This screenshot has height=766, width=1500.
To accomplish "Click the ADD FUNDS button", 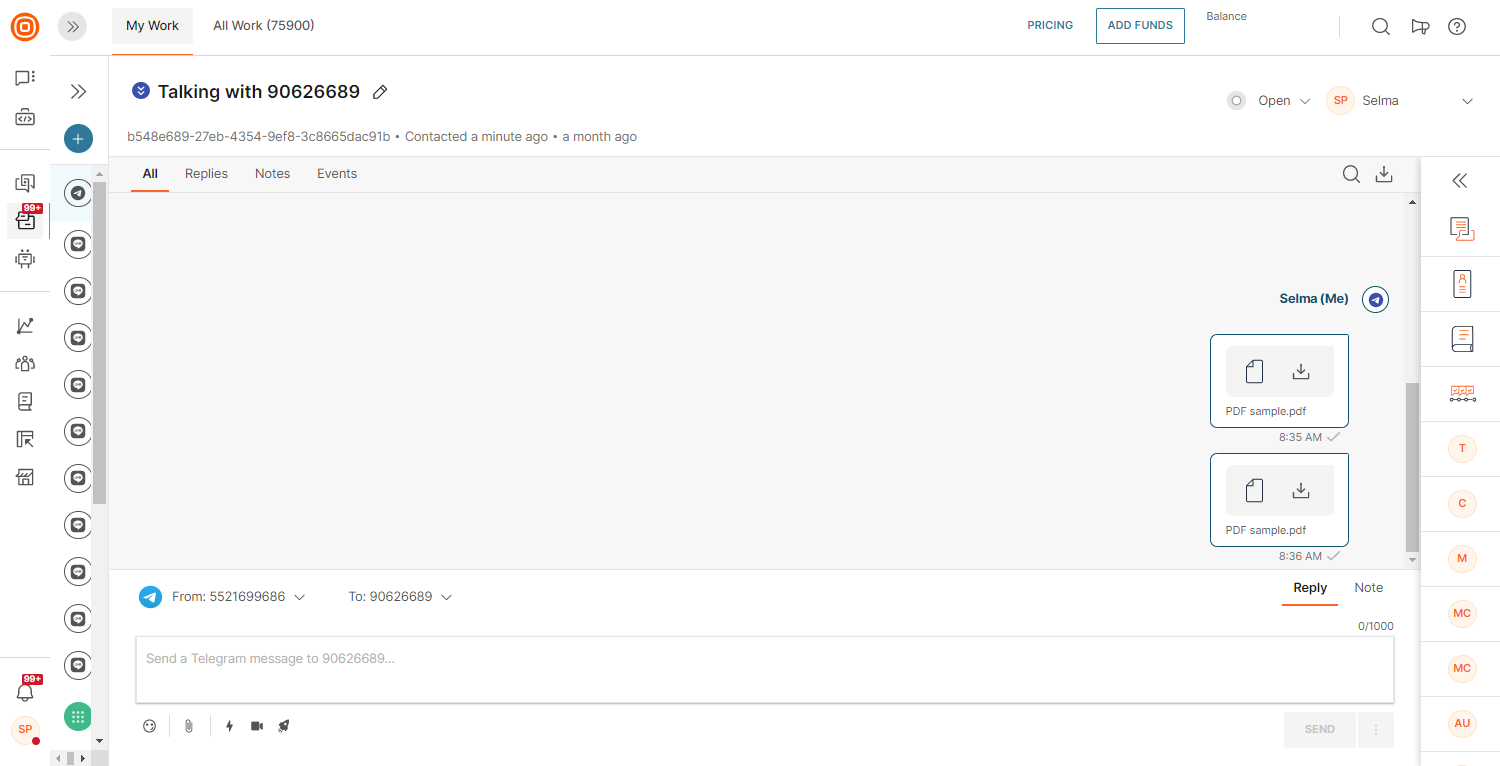I will point(1140,26).
